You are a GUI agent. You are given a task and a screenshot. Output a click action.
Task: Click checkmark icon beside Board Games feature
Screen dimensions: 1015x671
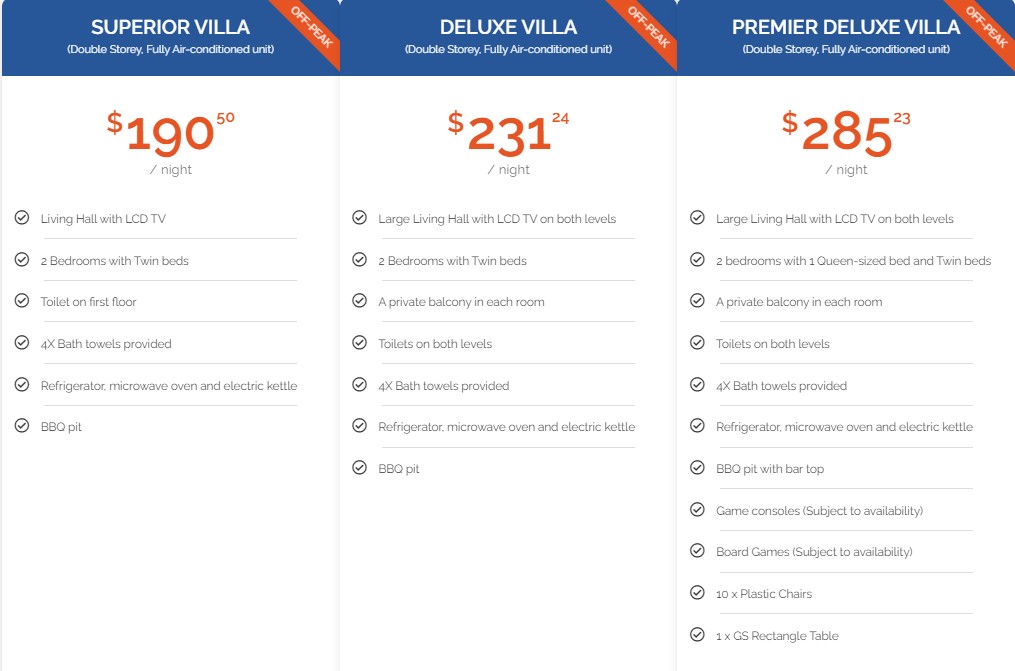[698, 551]
